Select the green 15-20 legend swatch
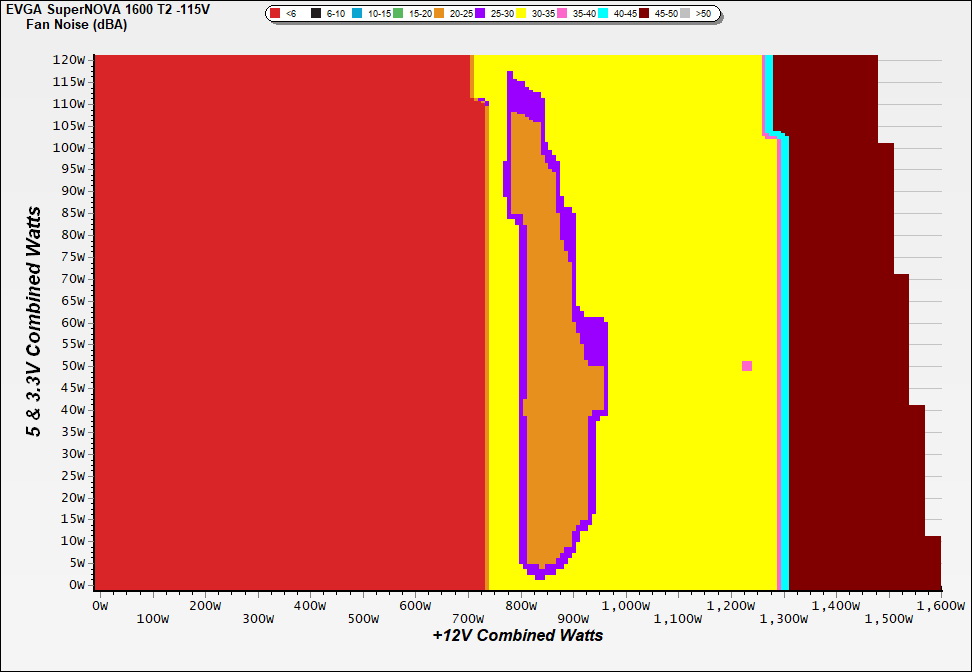 point(399,14)
